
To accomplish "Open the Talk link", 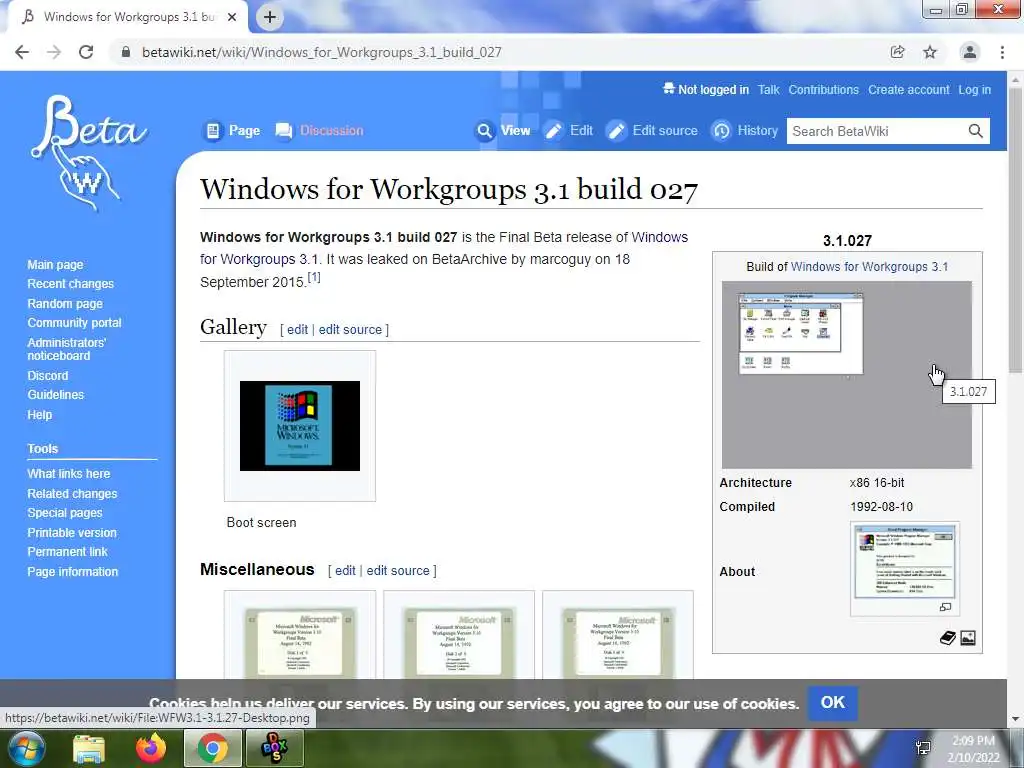I will 768,90.
